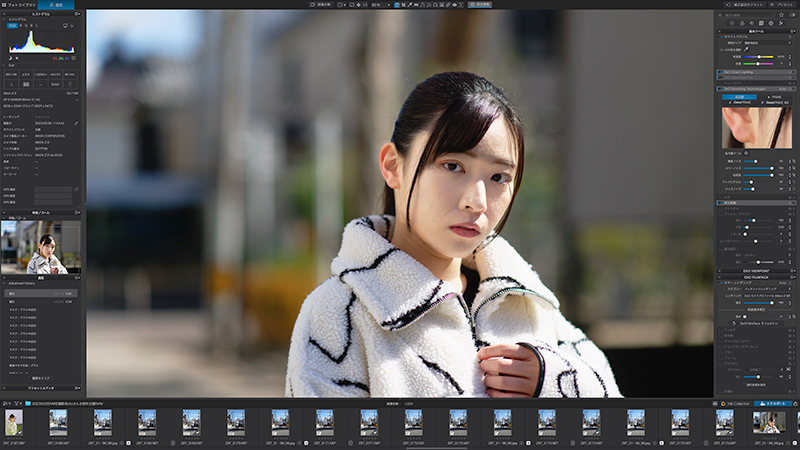Select the Geometry category grid icon
The image size is (800, 450).
point(761,23)
